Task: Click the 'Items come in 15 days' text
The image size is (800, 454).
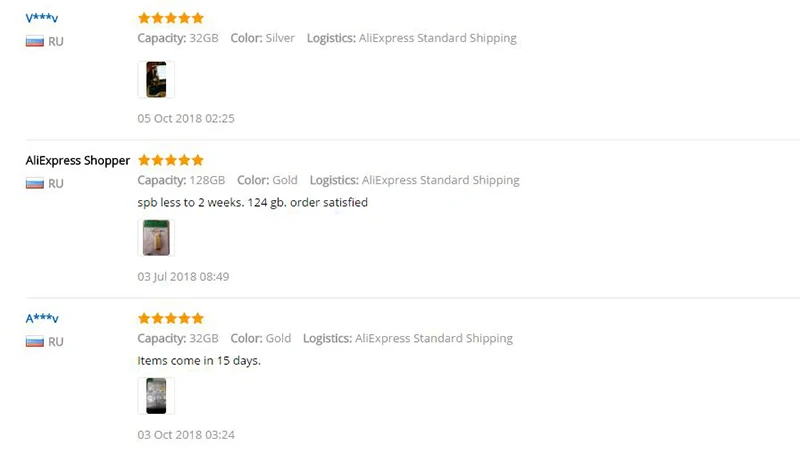Action: pos(199,361)
